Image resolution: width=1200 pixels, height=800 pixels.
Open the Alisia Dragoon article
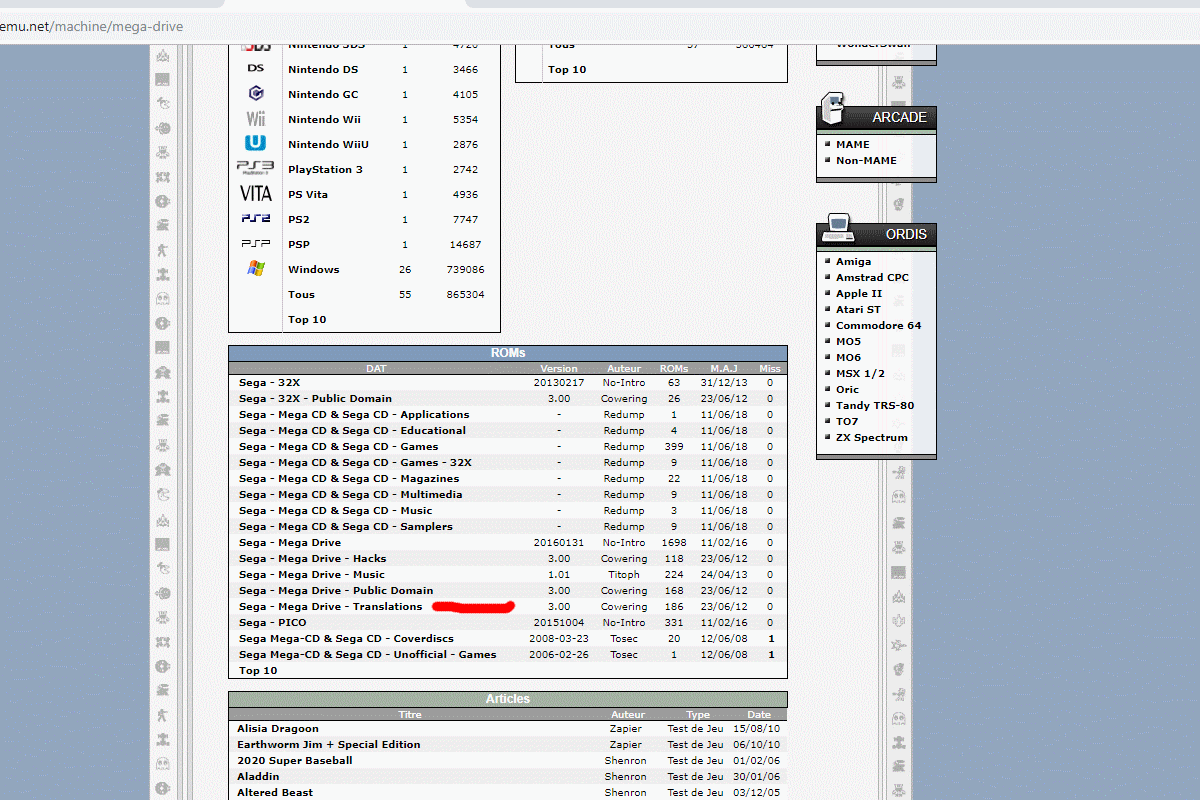pos(278,728)
